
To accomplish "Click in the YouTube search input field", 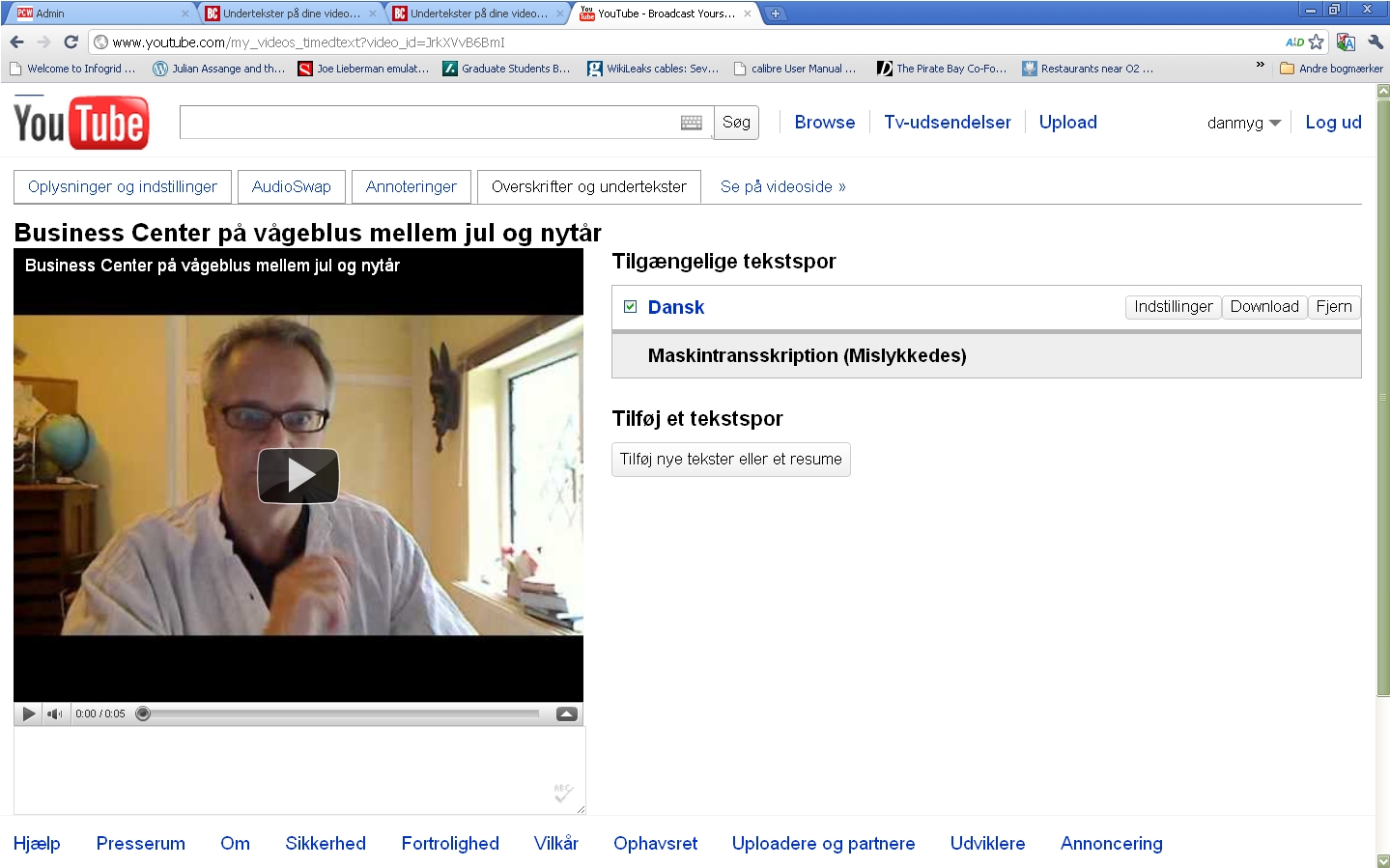I will 430,123.
